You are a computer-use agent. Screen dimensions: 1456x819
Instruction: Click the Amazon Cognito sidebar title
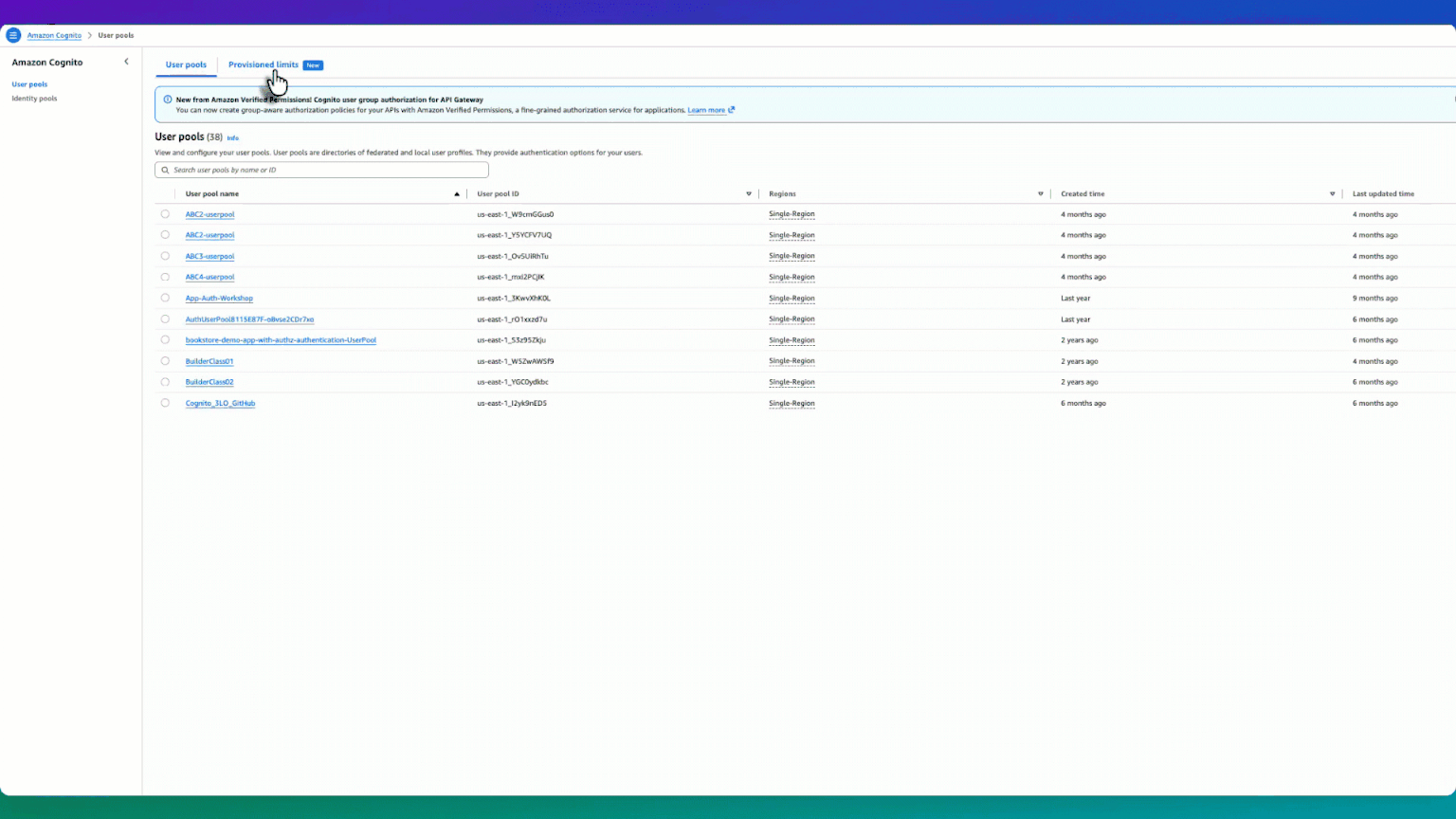(x=46, y=63)
